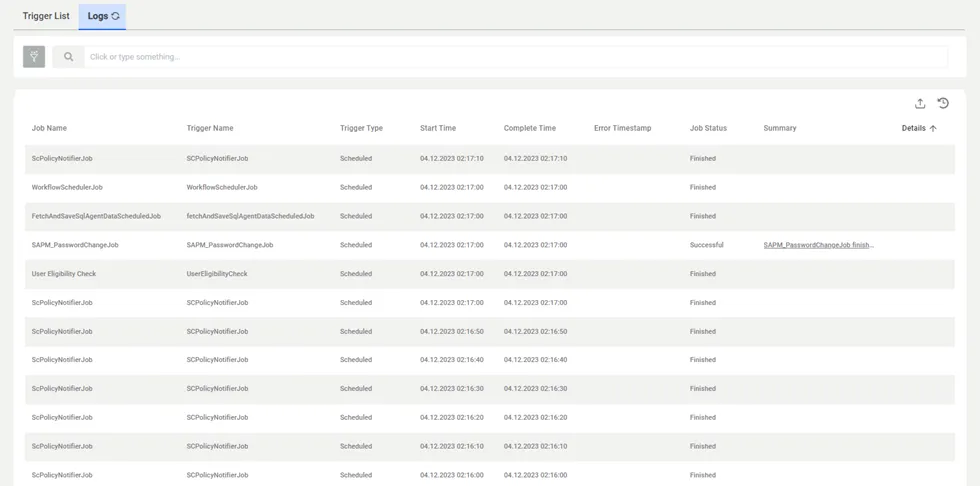Click WorkflowSchedulerJob trigger name cell
The width and height of the screenshot is (980, 486).
[222, 187]
